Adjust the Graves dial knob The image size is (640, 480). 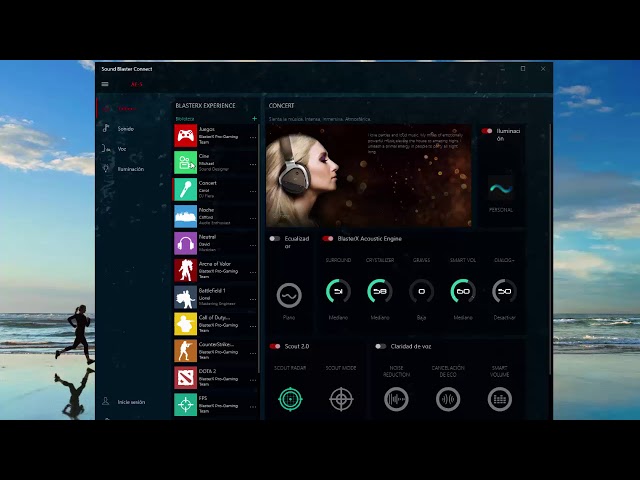tap(422, 291)
